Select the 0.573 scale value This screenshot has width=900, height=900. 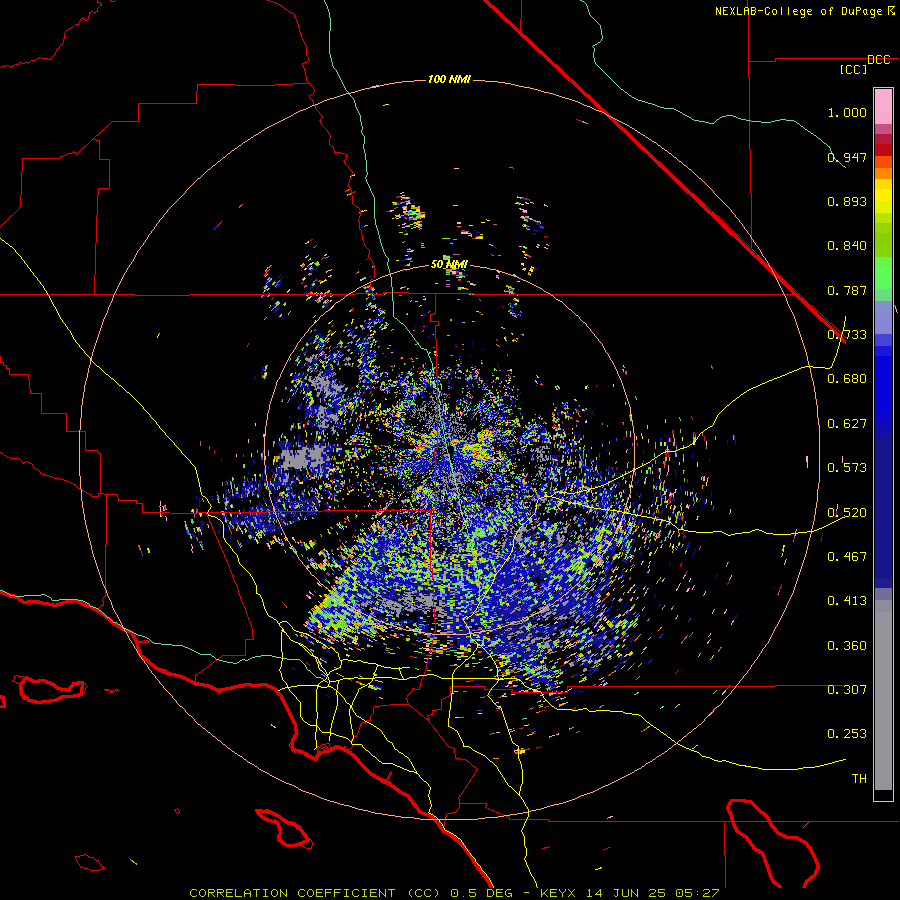(847, 468)
